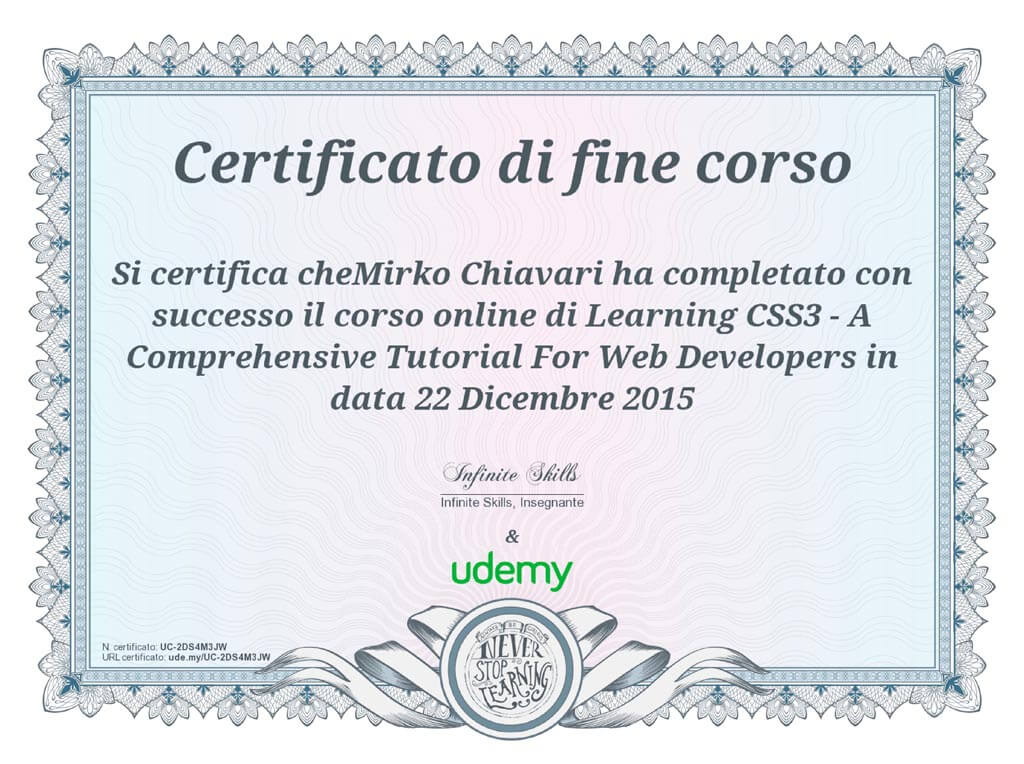
Task: Click the 'Infinite Skills, Insegnante' caption
Action: [512, 502]
